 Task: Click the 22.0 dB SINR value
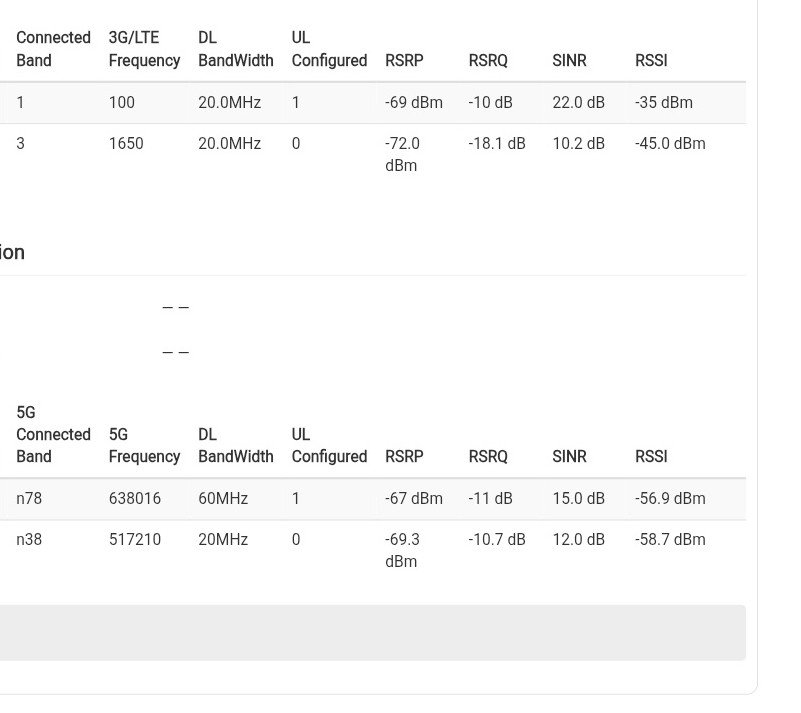578,102
